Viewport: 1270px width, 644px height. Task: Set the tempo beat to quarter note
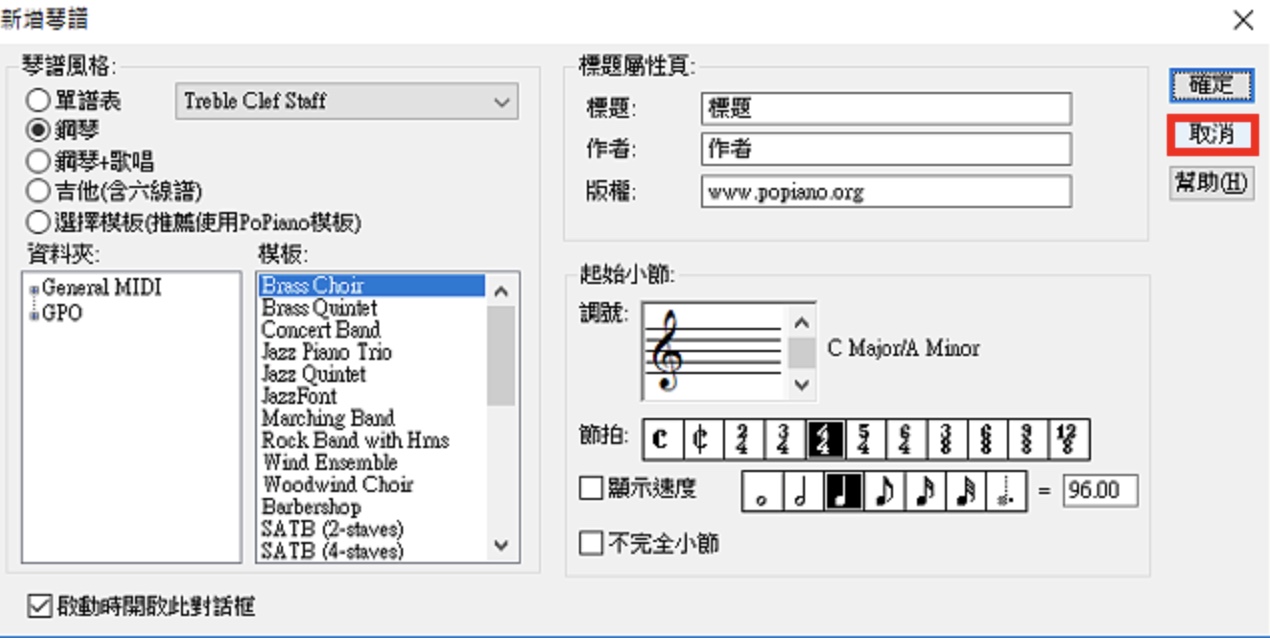844,491
